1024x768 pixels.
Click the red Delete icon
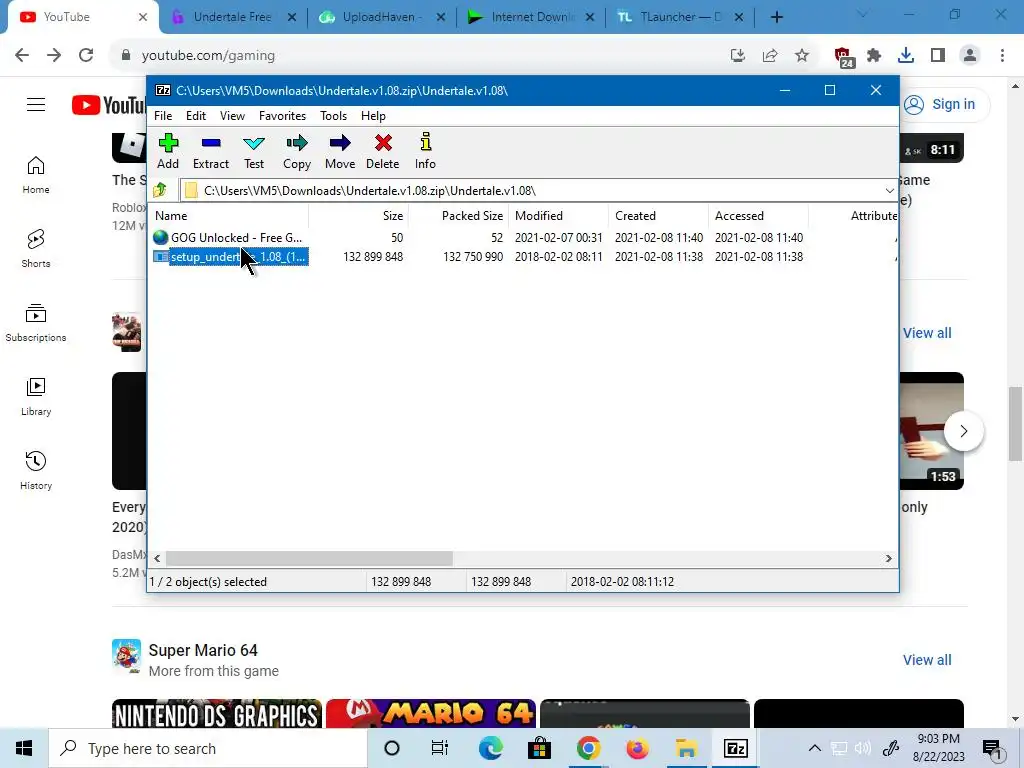pyautogui.click(x=383, y=152)
